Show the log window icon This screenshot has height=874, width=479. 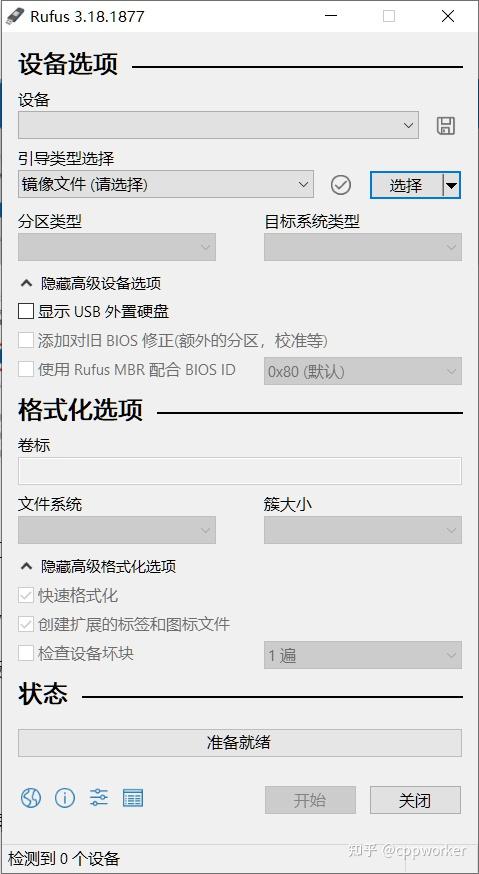(x=133, y=798)
